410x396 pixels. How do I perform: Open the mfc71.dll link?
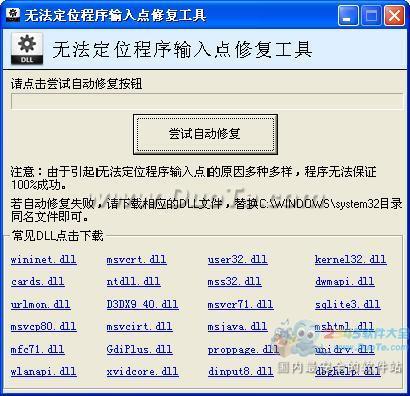coord(38,349)
